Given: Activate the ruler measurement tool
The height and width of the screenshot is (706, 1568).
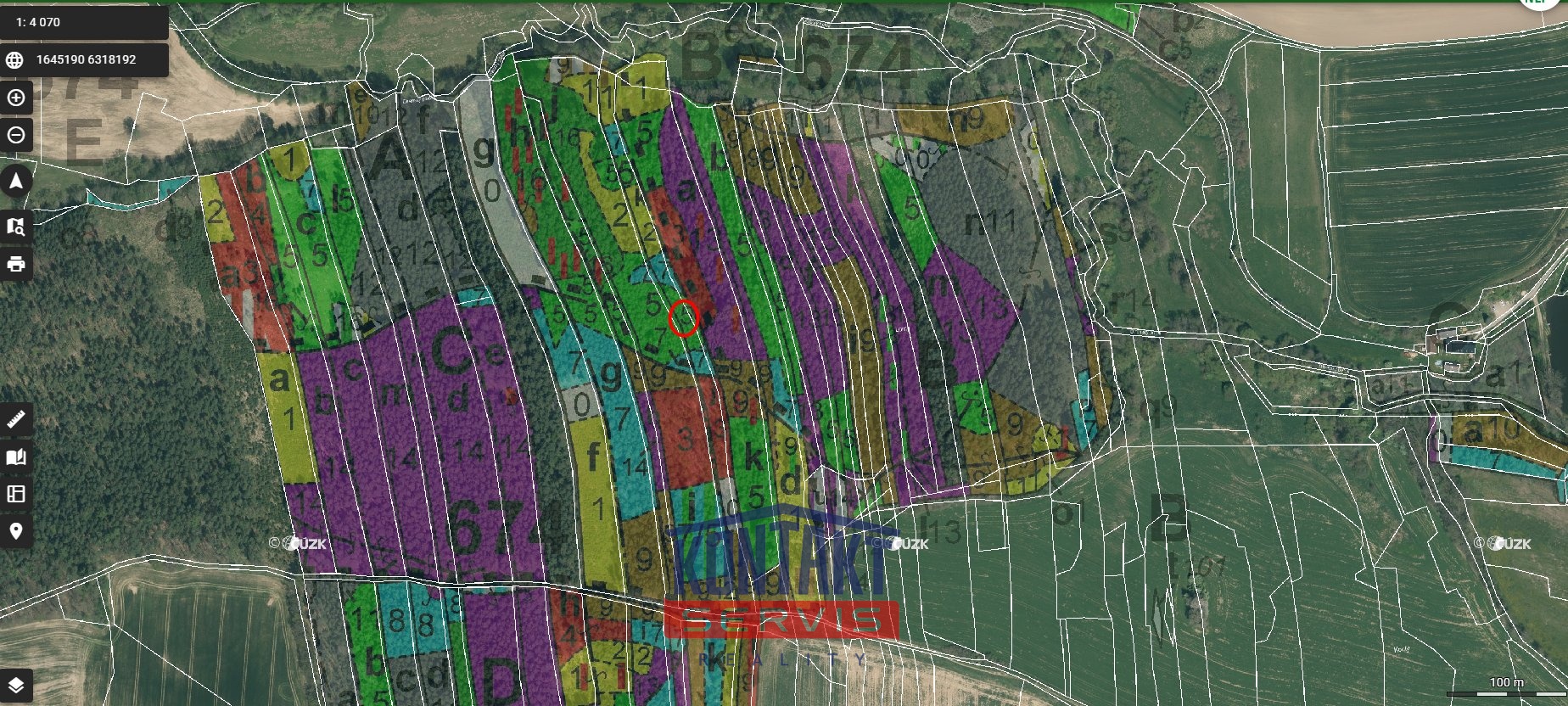Looking at the screenshot, I should pos(15,419).
